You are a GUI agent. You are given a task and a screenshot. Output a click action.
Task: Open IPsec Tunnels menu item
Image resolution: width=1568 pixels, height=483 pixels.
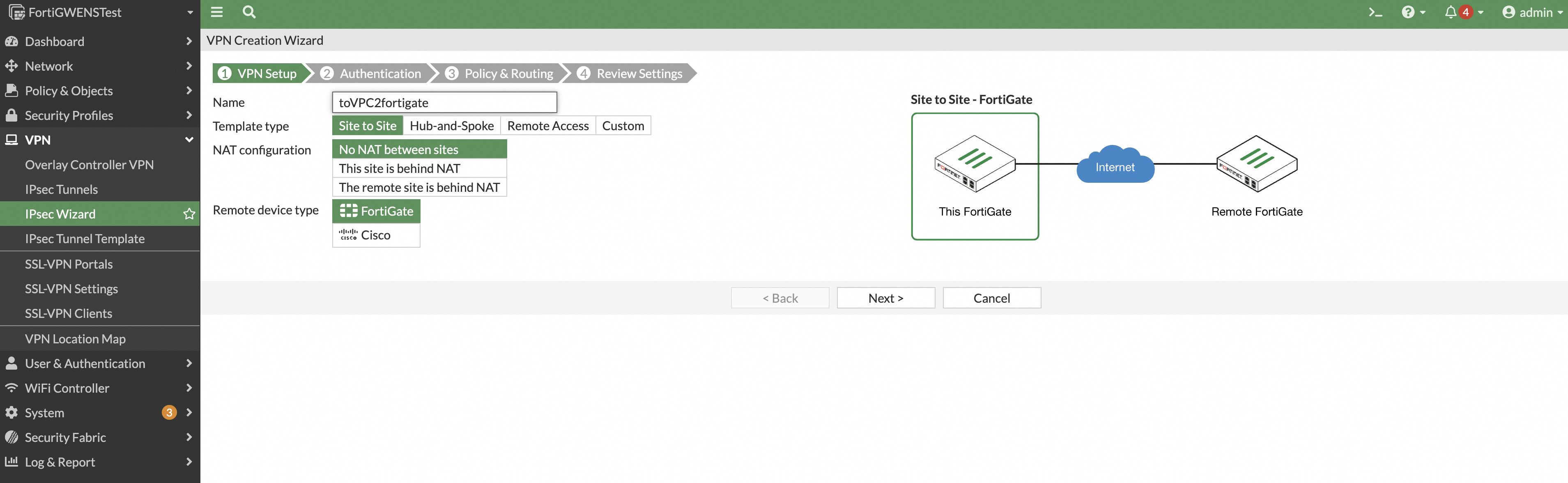tap(62, 189)
